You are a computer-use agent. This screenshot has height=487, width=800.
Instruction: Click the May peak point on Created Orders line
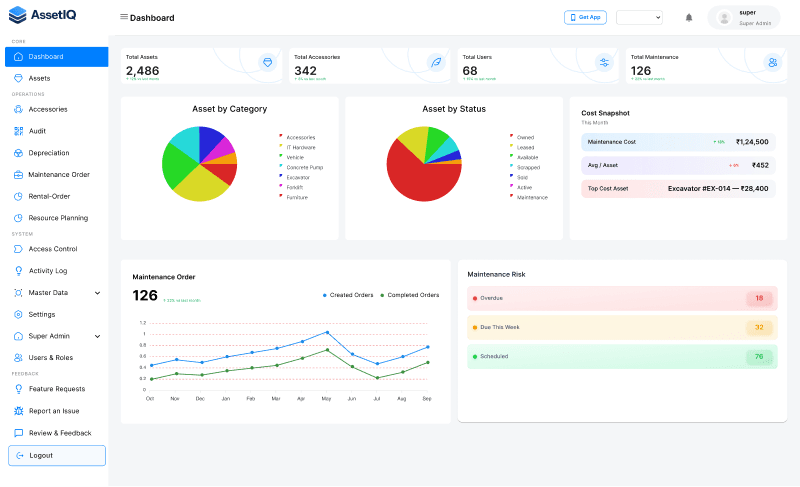click(x=327, y=332)
